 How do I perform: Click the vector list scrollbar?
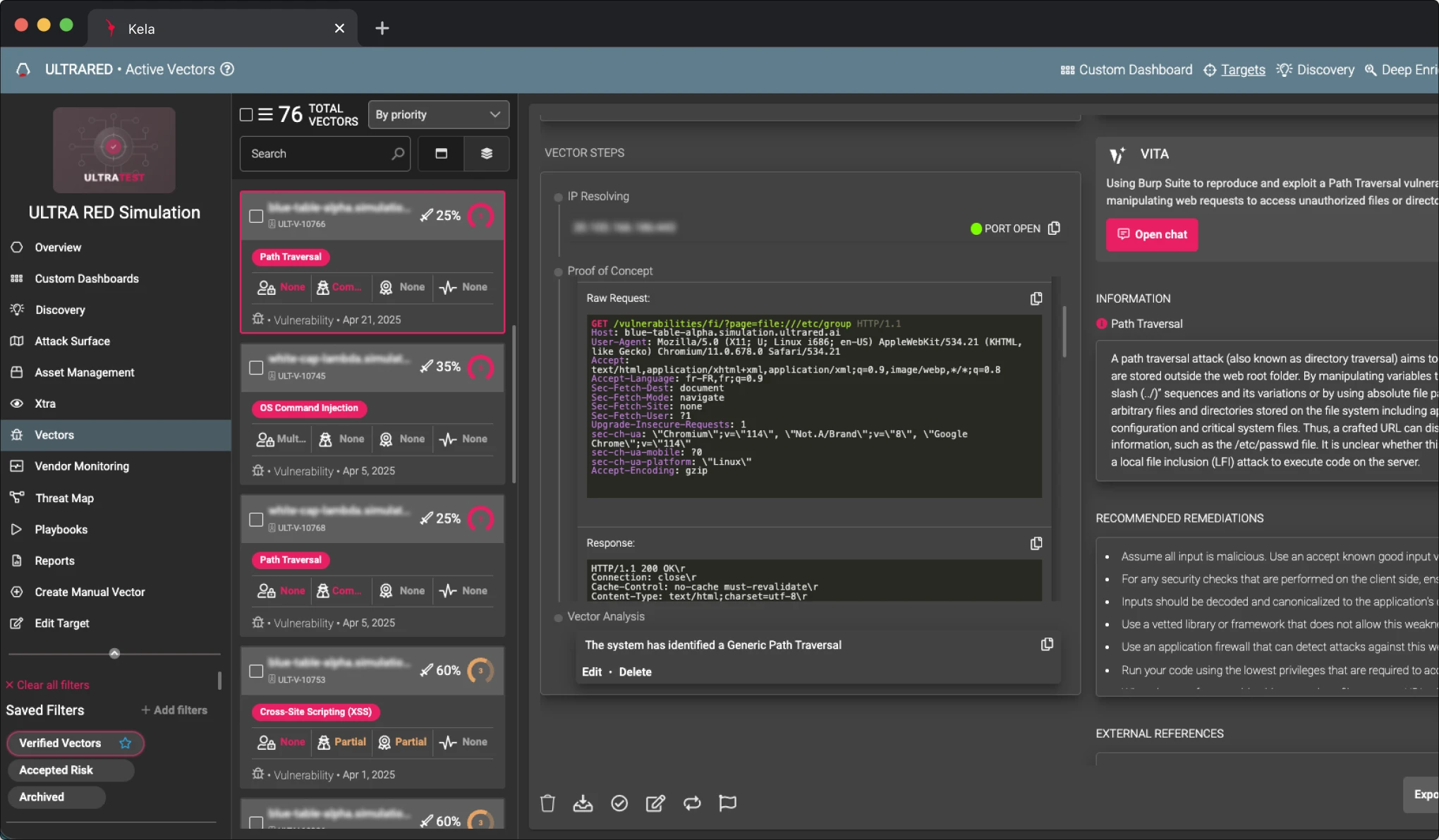pos(514,404)
